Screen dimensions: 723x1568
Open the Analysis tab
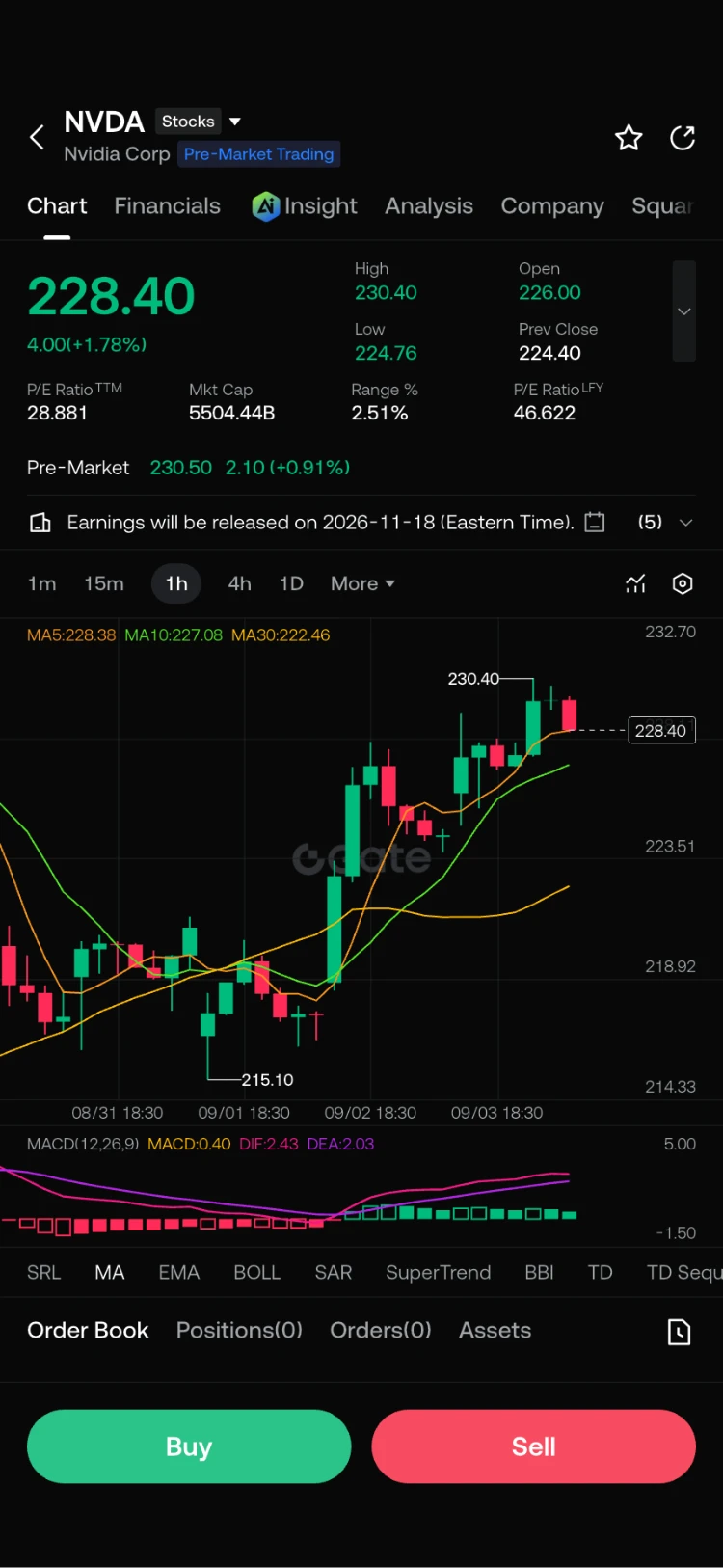(429, 206)
